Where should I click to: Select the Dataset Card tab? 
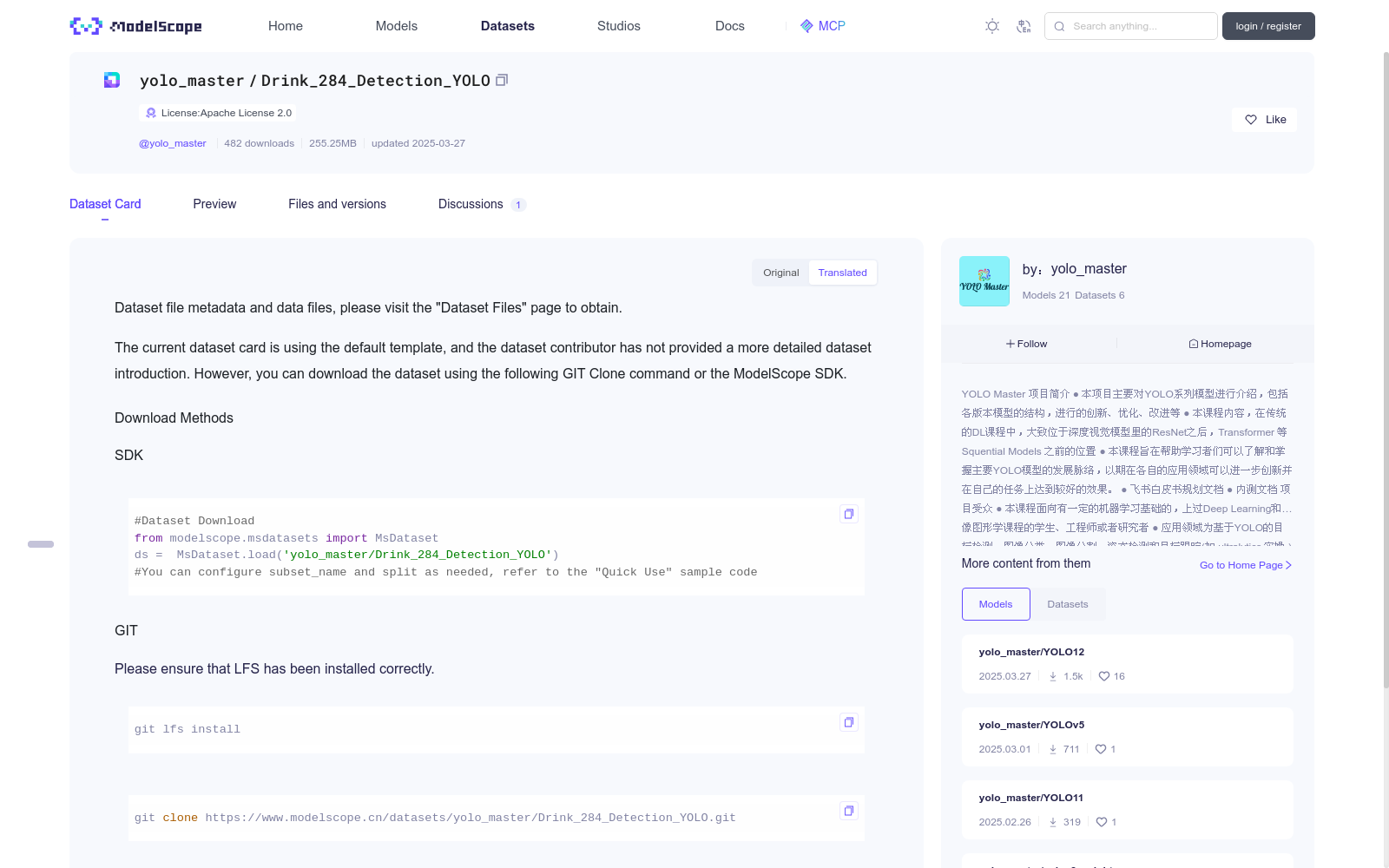105,204
